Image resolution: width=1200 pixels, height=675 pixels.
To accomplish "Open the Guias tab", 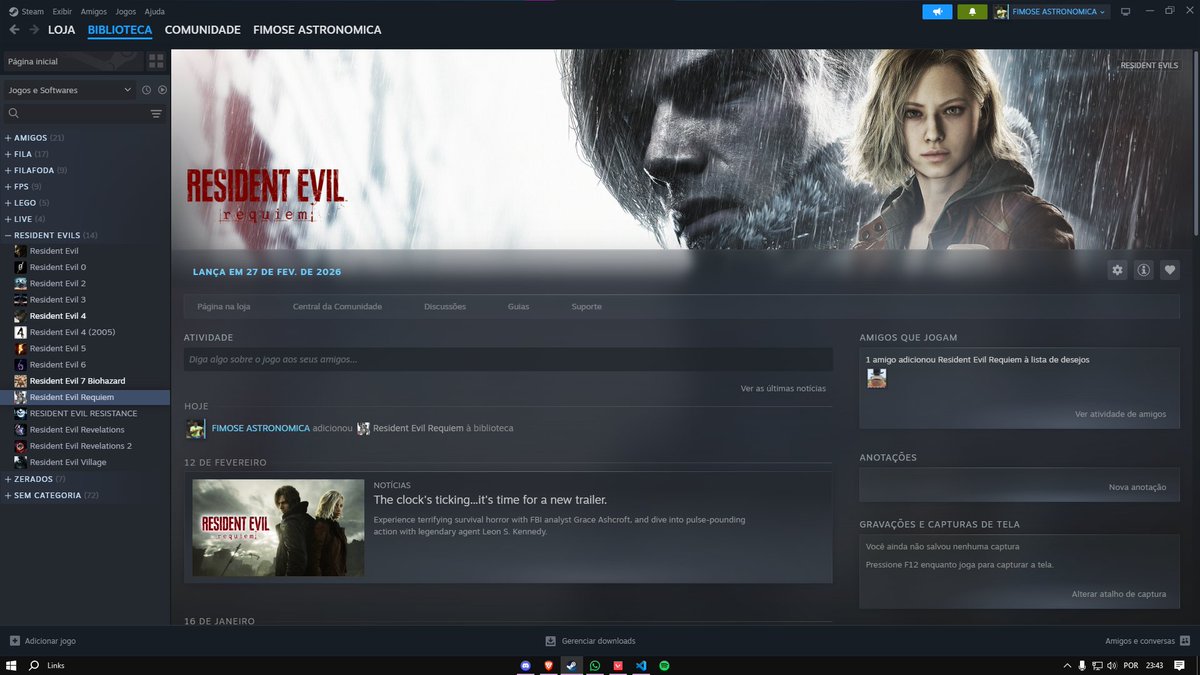I will tap(519, 306).
